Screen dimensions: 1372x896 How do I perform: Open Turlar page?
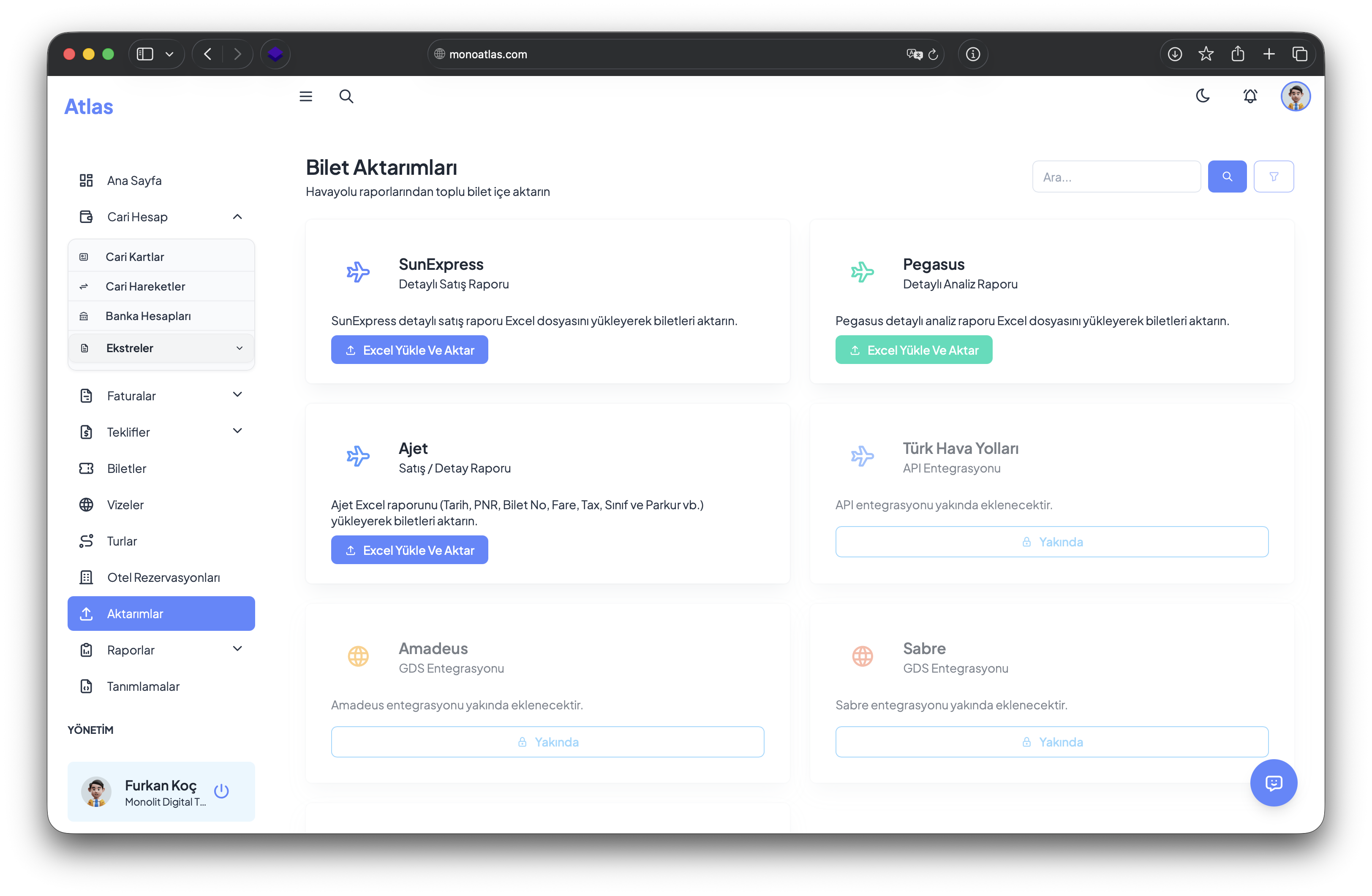click(x=161, y=541)
